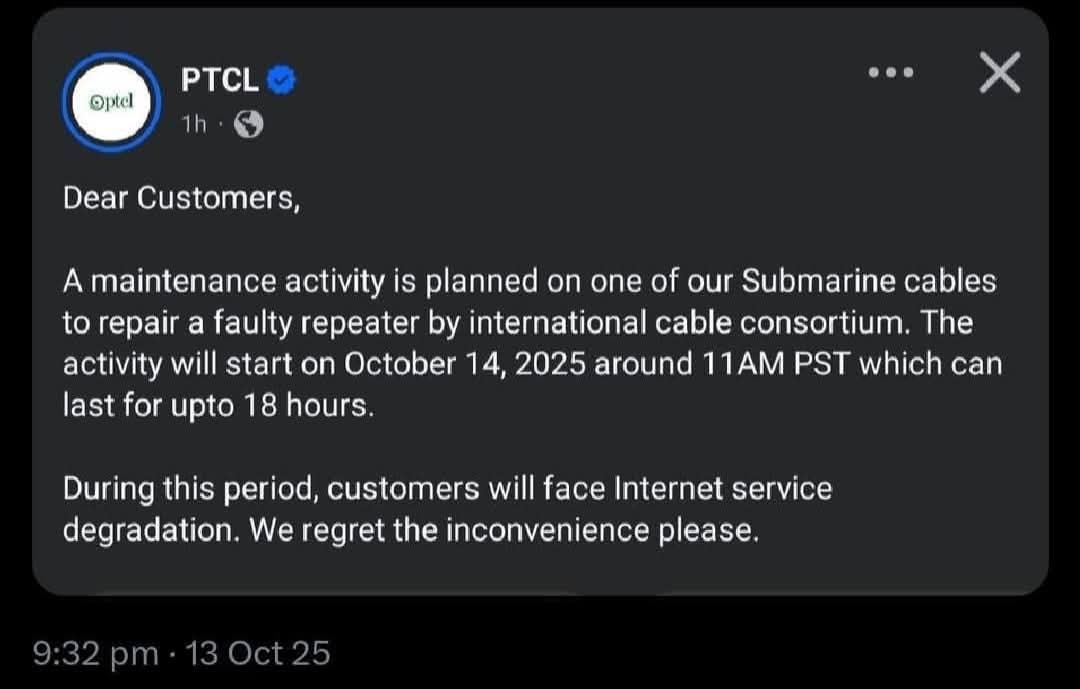Click 'We regret the inconvenience please'

[x=504, y=530]
